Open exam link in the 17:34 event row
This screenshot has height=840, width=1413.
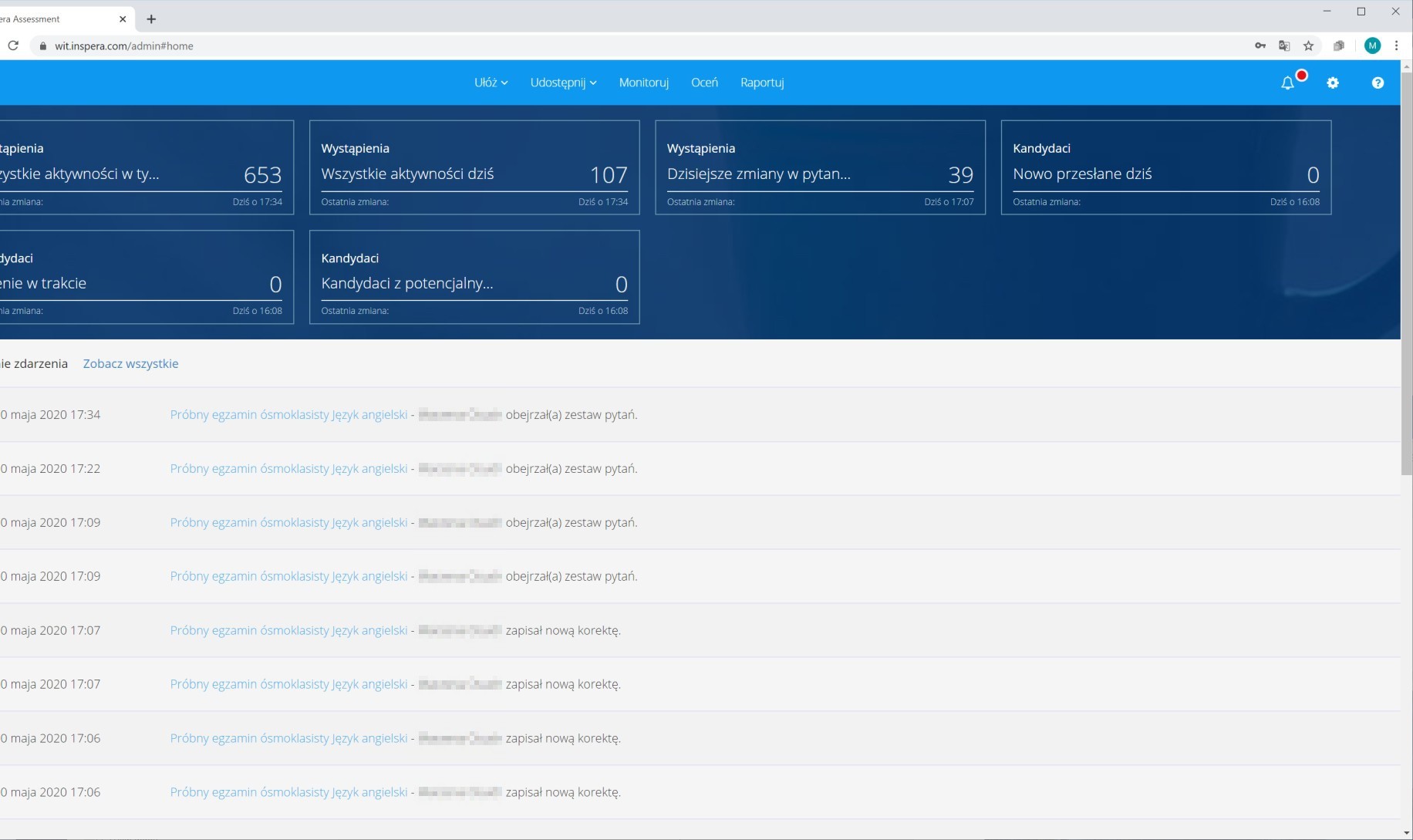(288, 414)
